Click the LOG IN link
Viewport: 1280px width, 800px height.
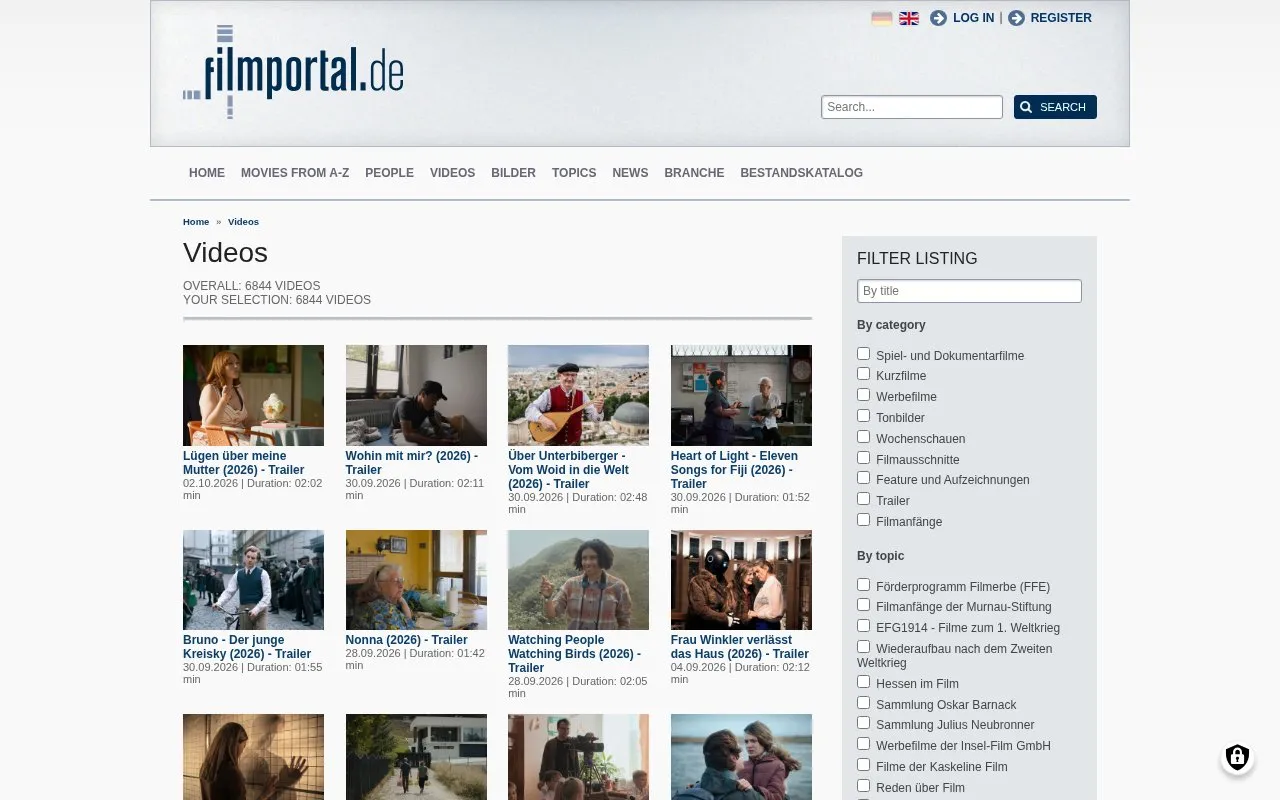click(x=973, y=18)
